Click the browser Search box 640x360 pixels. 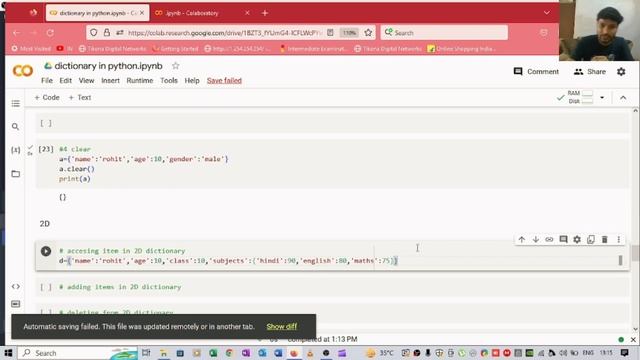coord(444,33)
